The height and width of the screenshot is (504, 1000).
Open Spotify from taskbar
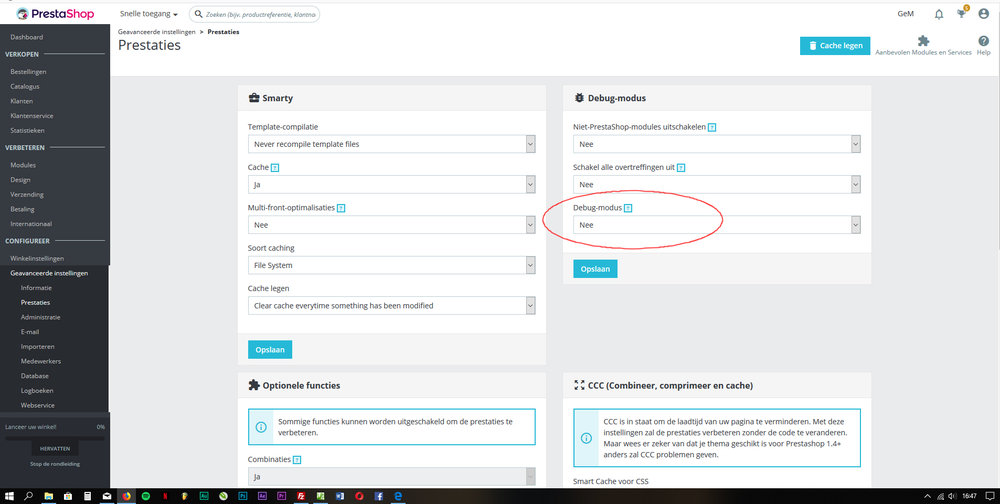(145, 496)
